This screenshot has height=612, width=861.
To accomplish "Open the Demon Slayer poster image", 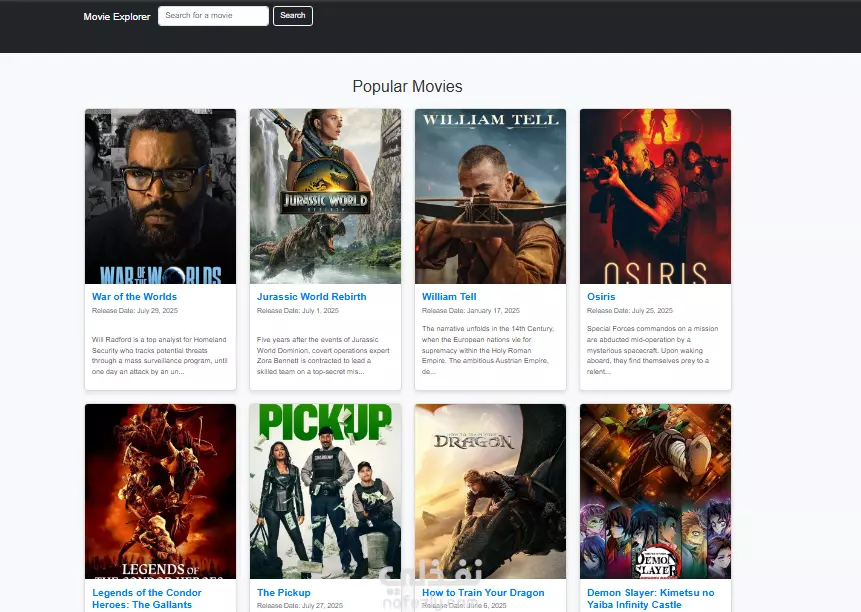I will [x=655, y=491].
